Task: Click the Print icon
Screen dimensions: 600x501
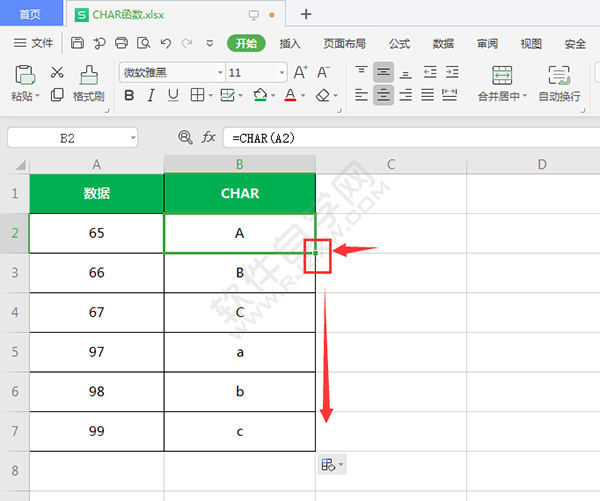Action: point(121,43)
